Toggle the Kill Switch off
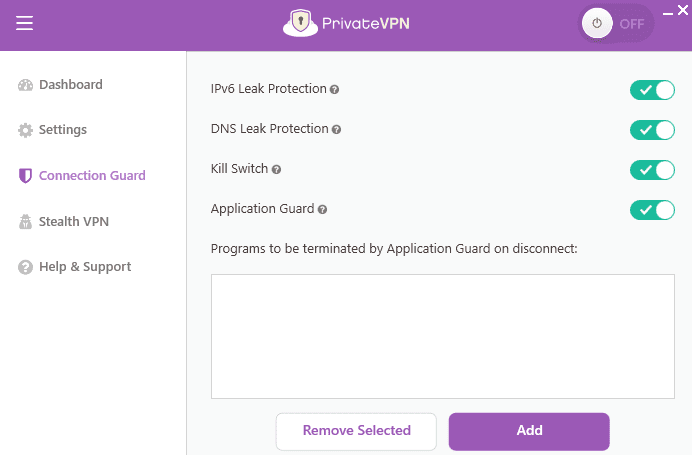The image size is (692, 455). click(653, 170)
